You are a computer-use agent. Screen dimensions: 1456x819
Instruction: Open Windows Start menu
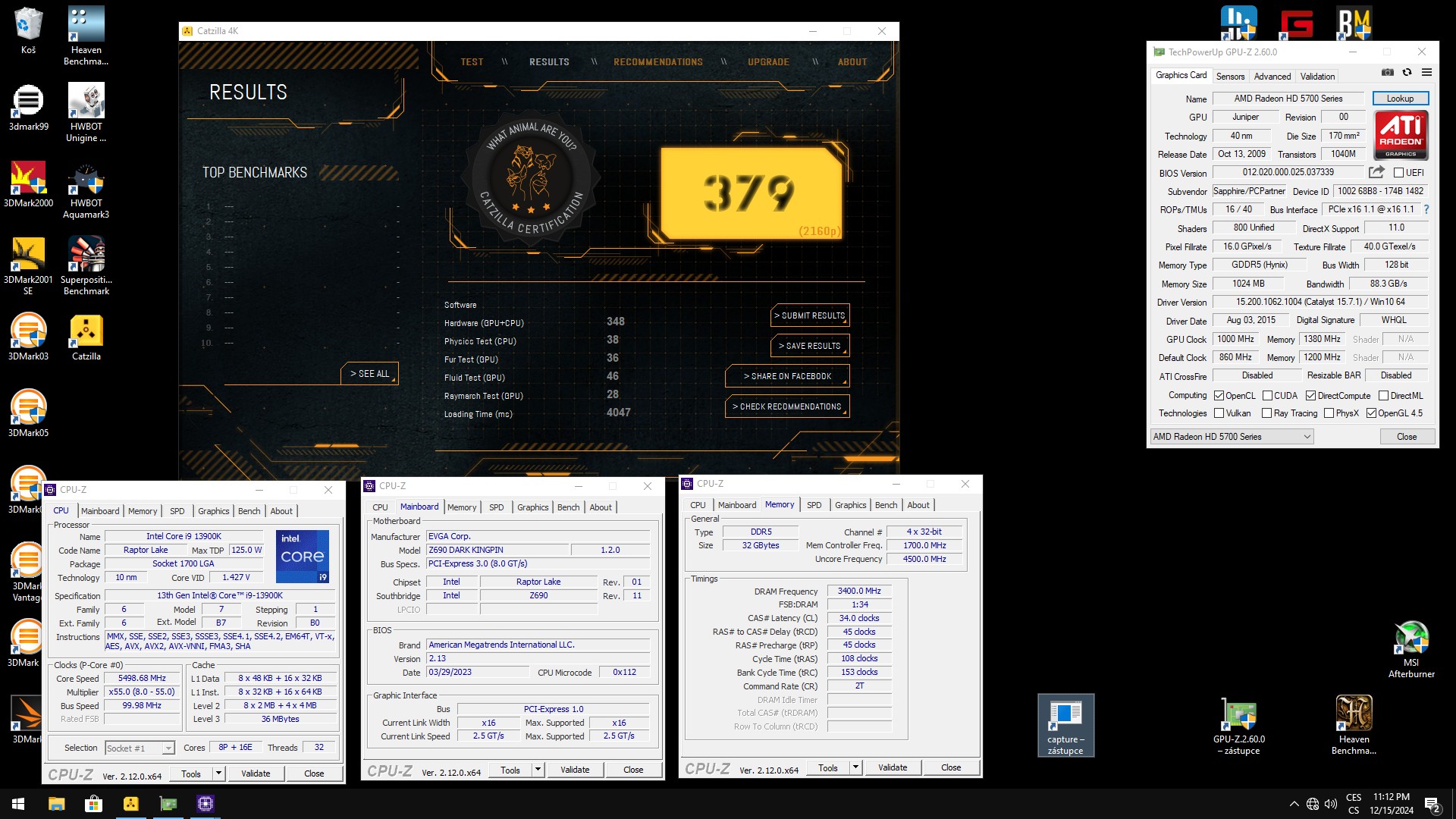18,804
